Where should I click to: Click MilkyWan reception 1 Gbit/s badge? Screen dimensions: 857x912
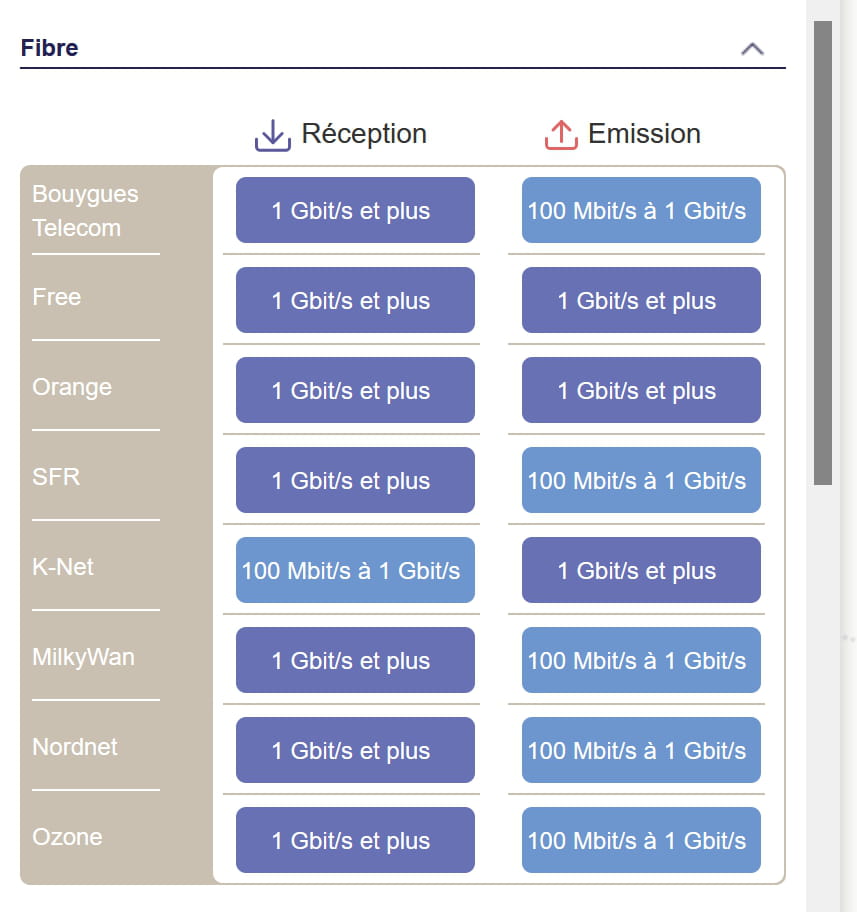[355, 660]
